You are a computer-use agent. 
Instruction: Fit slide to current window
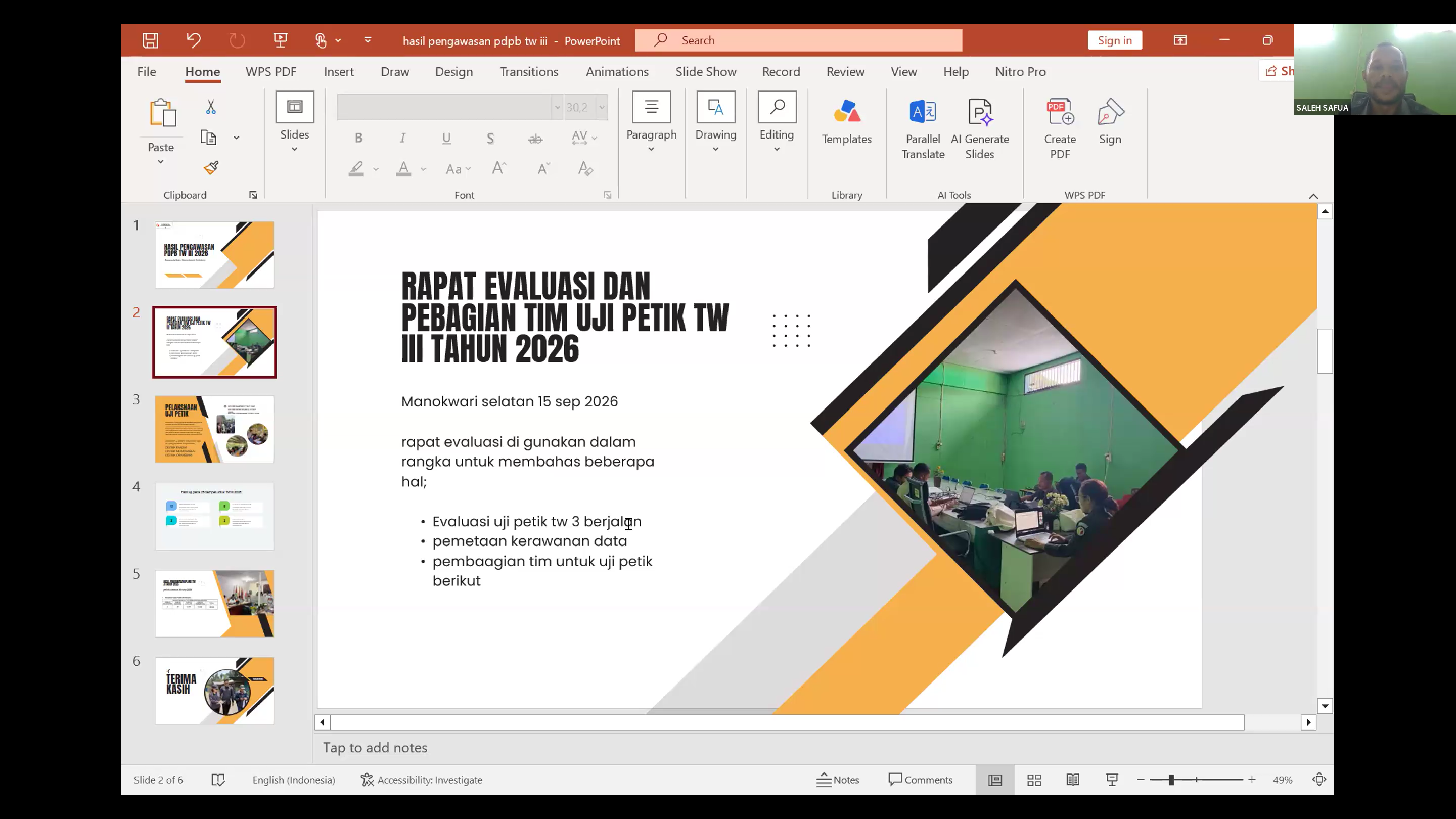pyautogui.click(x=1319, y=780)
